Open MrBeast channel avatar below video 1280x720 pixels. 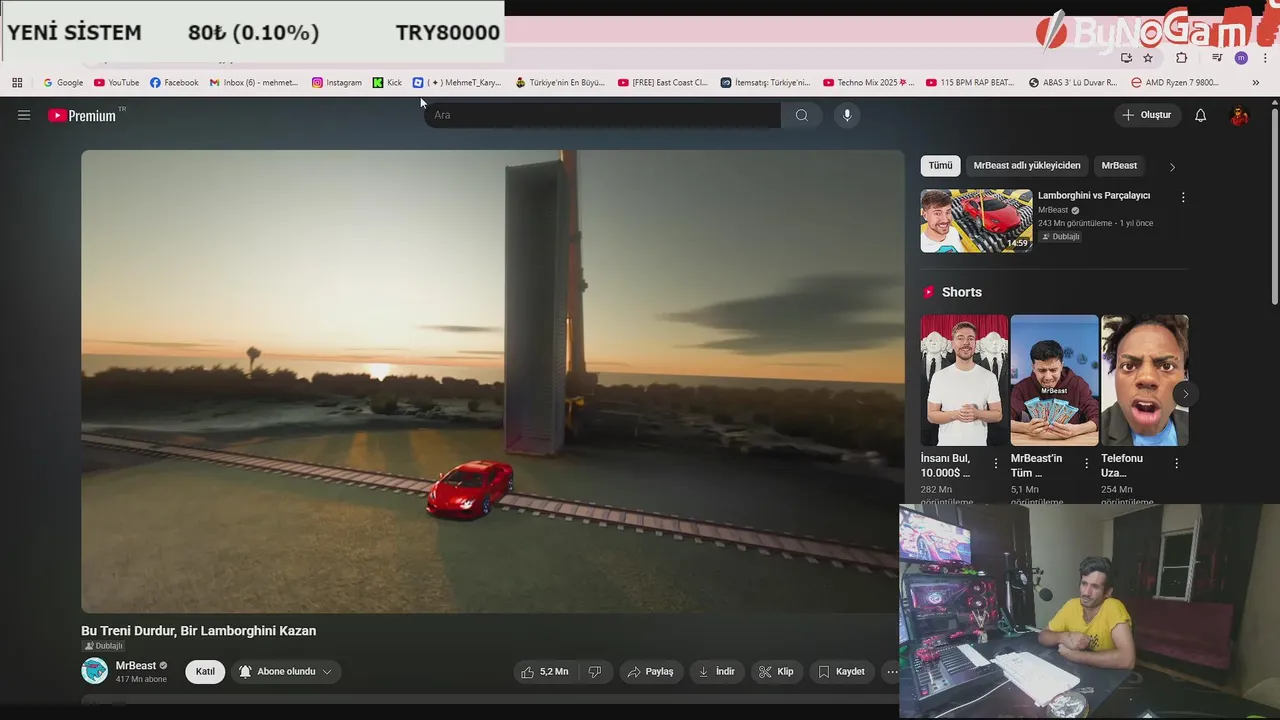pyautogui.click(x=94, y=671)
